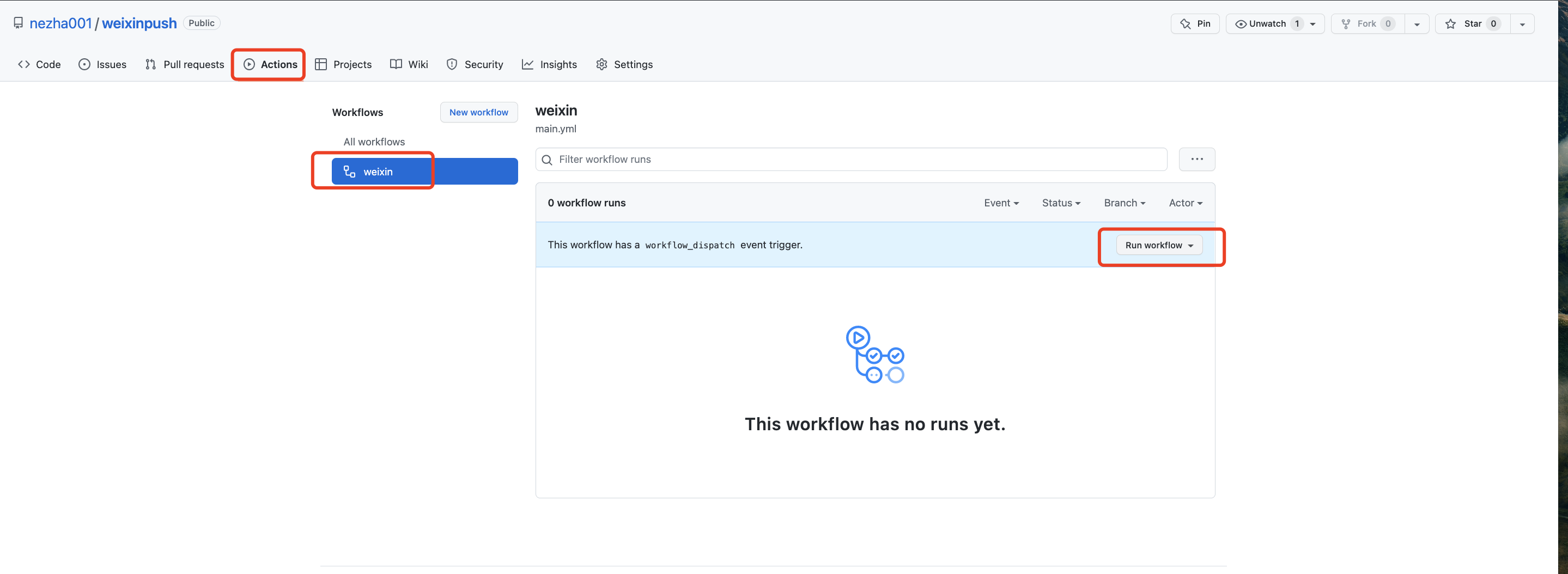Image resolution: width=1568 pixels, height=574 pixels.
Task: Expand the Branch filter dropdown
Action: [x=1123, y=203]
